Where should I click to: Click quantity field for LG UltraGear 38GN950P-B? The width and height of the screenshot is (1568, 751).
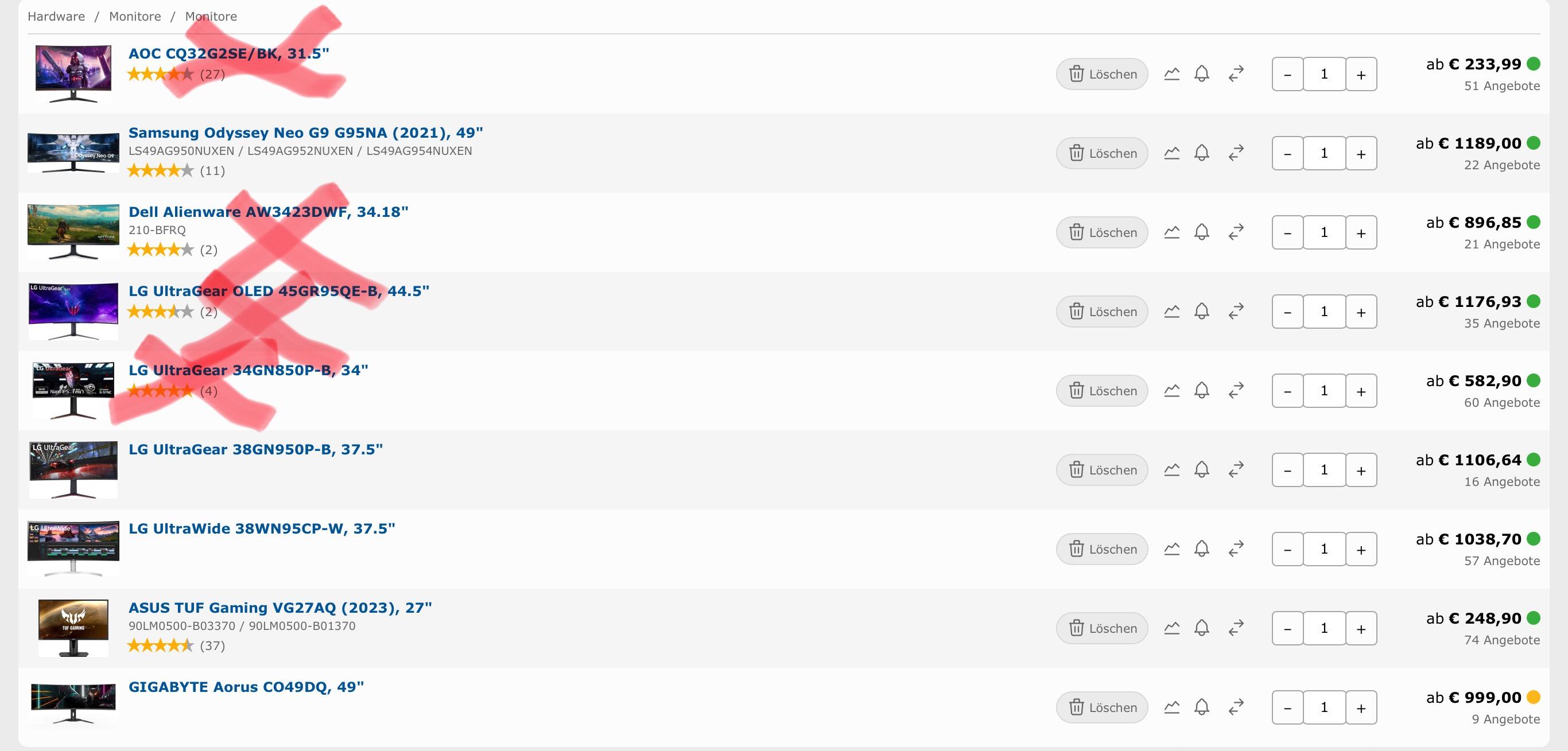[x=1324, y=470]
